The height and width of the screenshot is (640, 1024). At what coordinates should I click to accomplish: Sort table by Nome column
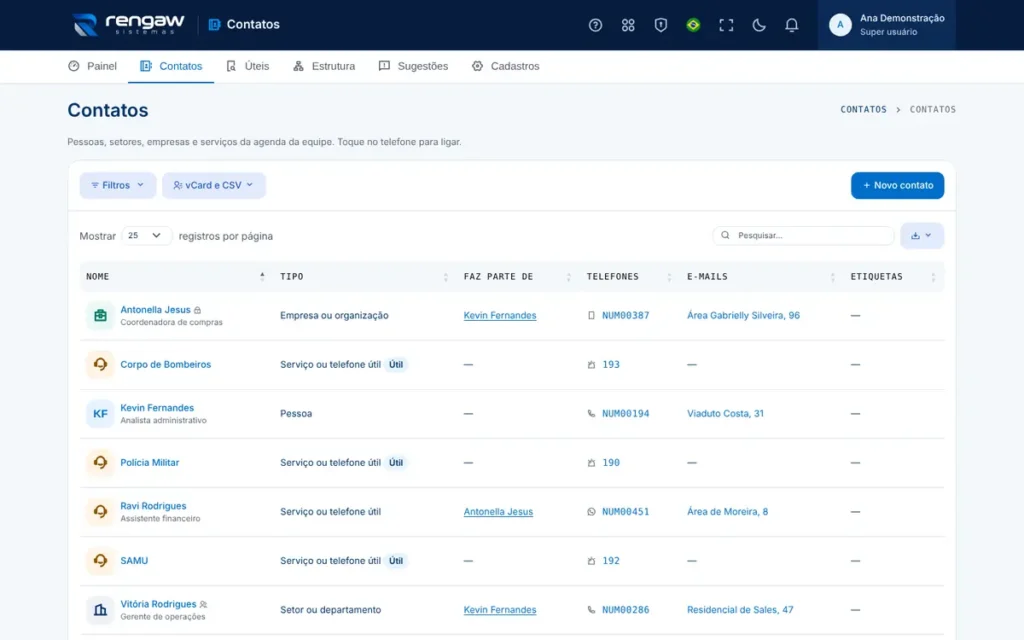(176, 277)
